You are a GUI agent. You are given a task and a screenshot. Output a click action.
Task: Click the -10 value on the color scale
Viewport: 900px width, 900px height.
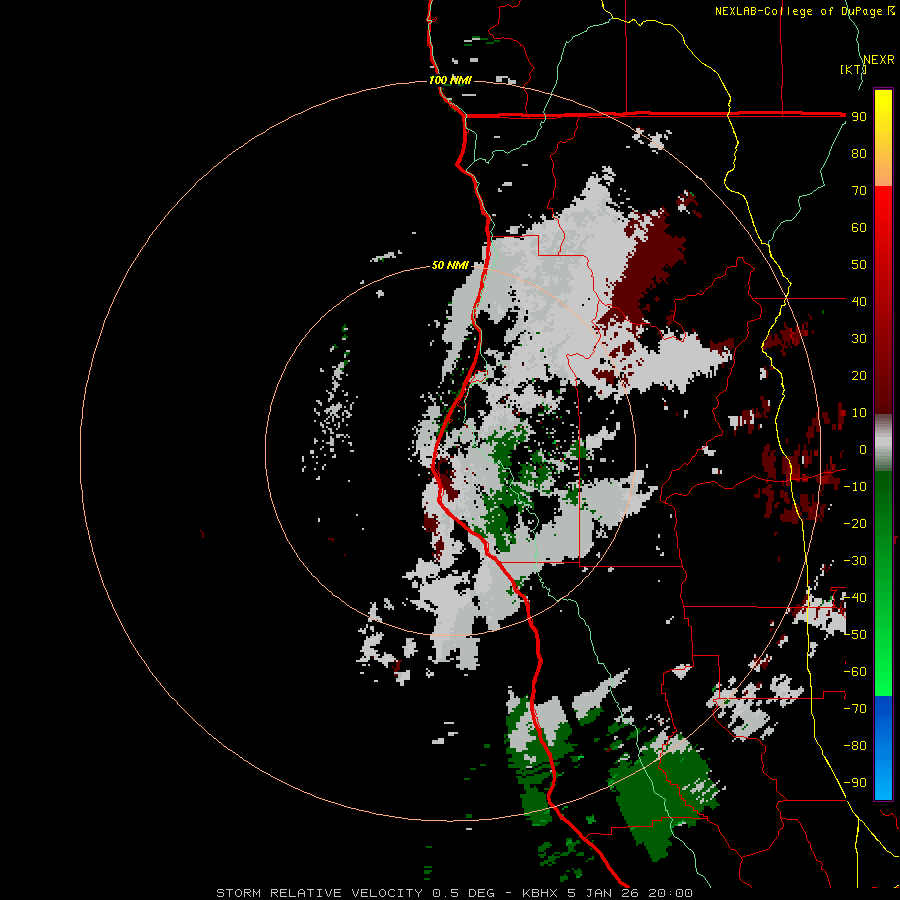click(855, 487)
